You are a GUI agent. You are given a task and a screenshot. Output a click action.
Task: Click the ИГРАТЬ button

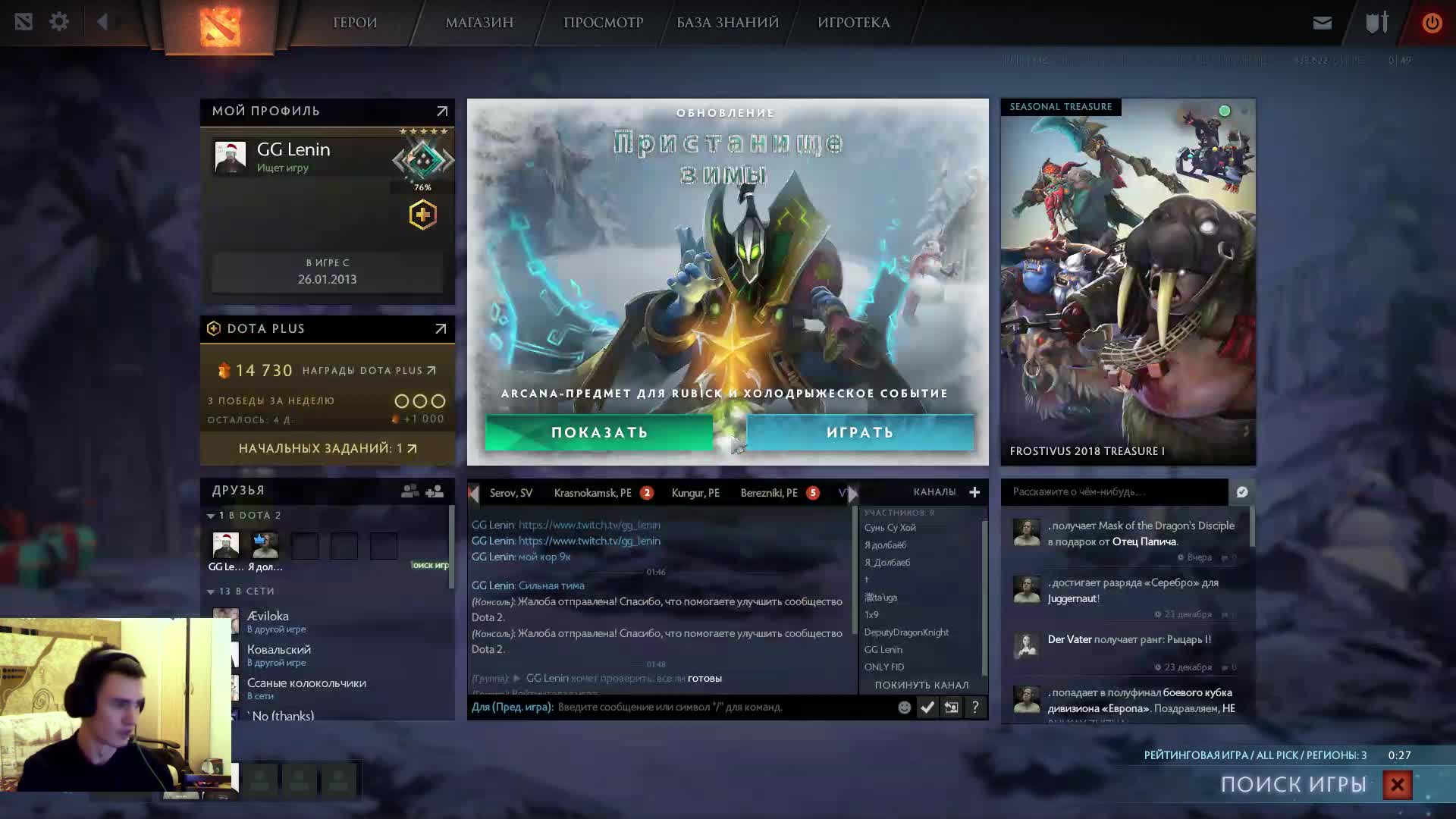tap(860, 432)
